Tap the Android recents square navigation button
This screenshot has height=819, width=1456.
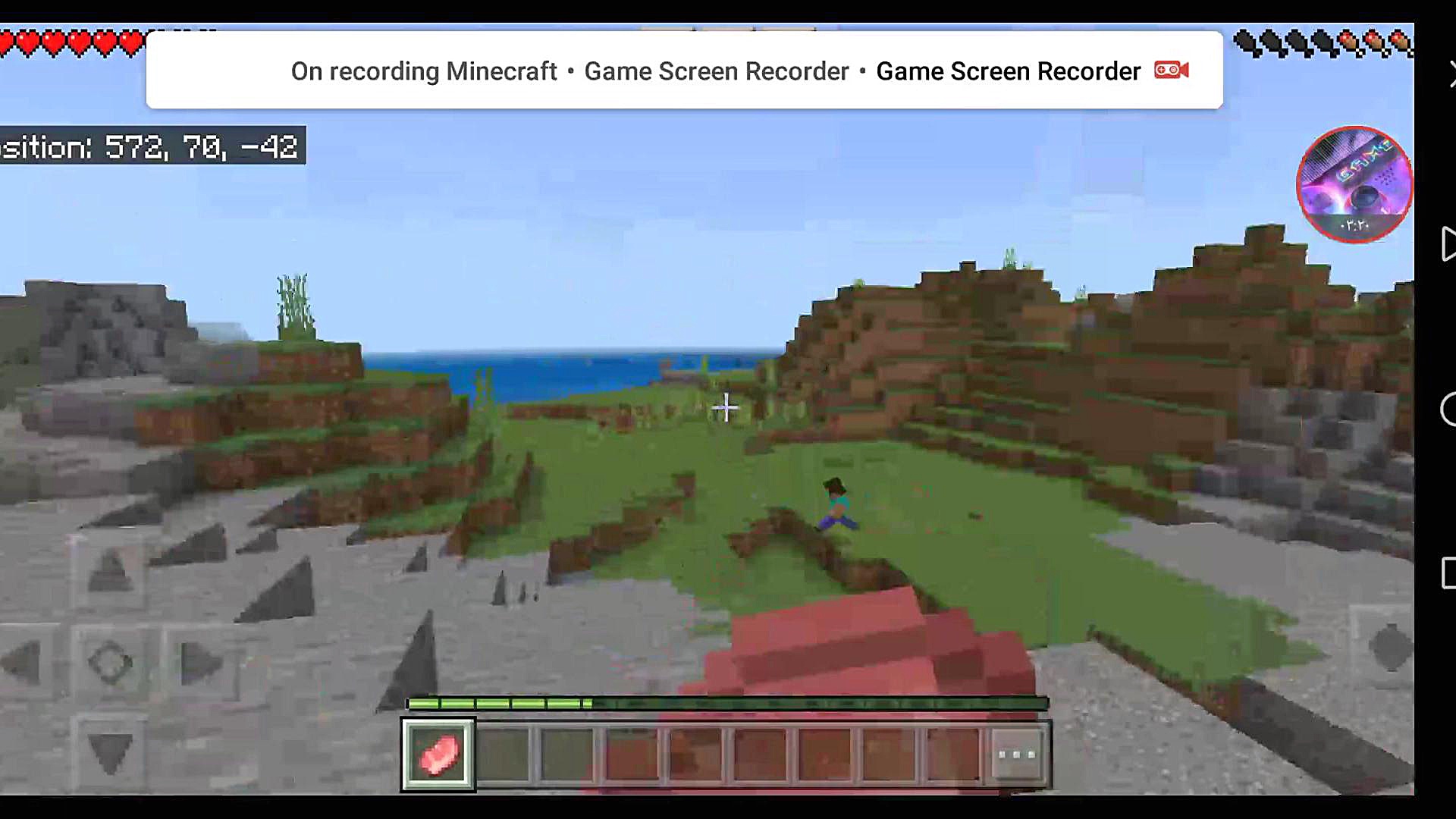coord(1448,573)
